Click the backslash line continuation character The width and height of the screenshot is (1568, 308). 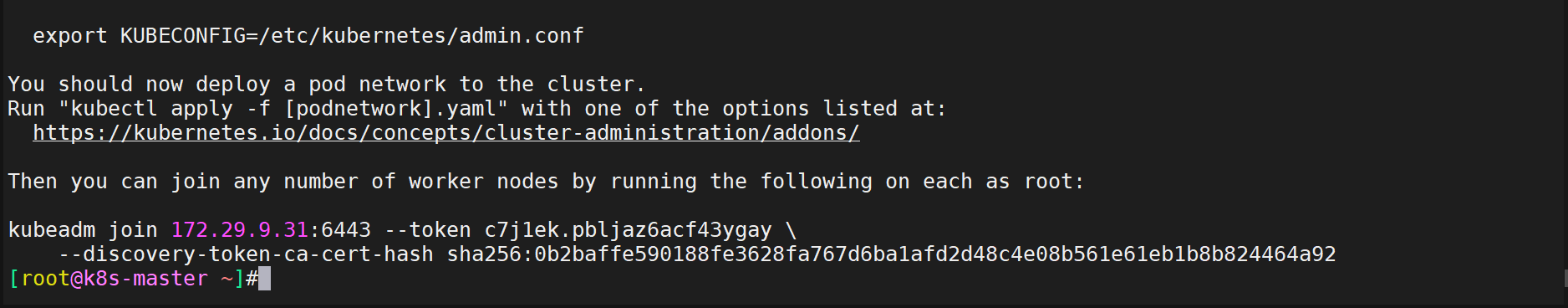(x=791, y=230)
